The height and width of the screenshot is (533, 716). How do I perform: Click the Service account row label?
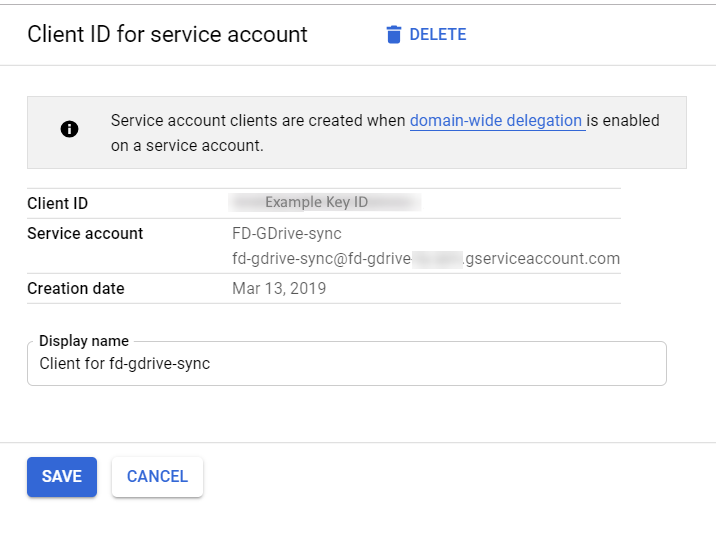(x=85, y=234)
